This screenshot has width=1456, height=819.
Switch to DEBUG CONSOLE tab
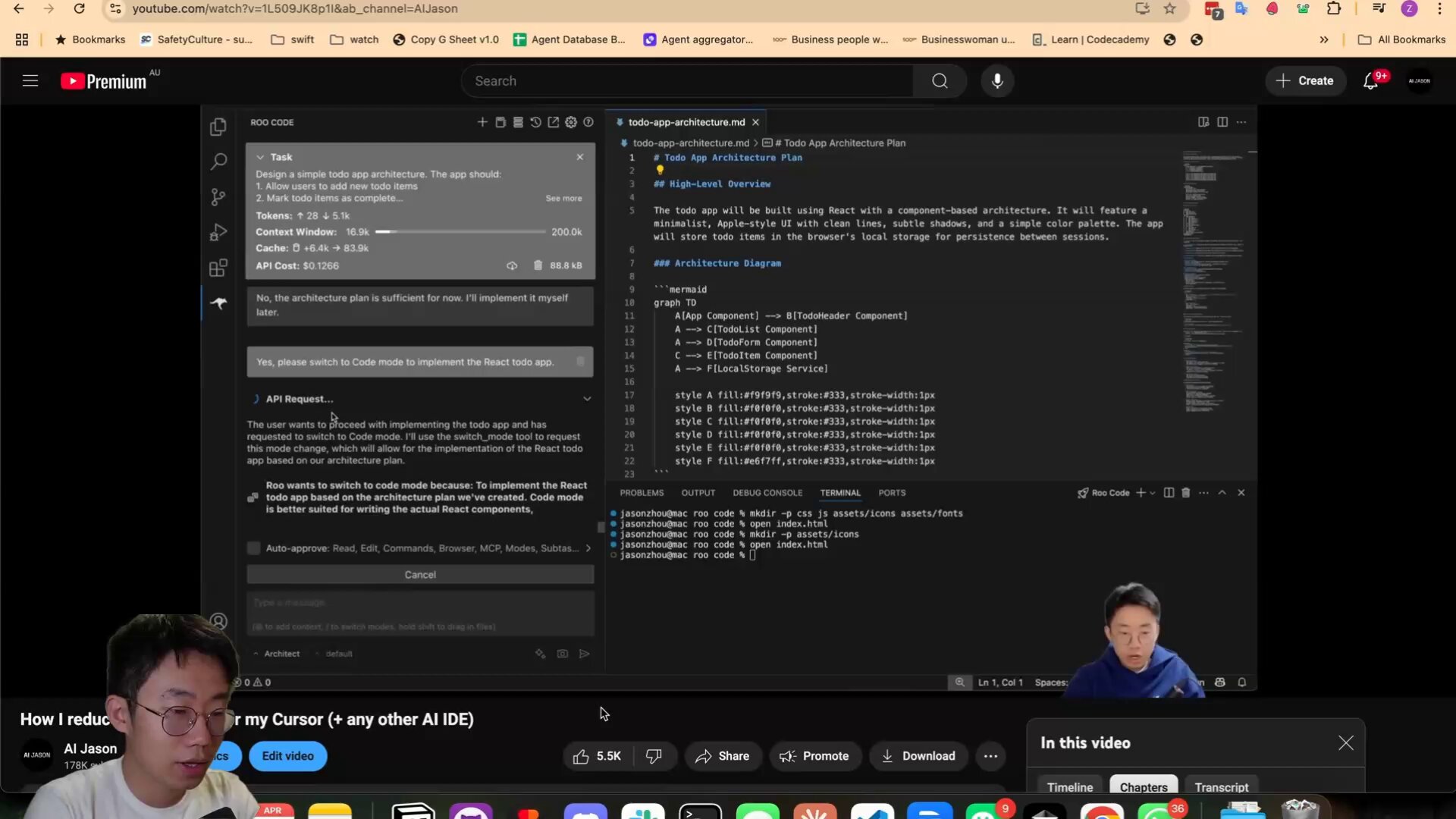tap(767, 493)
